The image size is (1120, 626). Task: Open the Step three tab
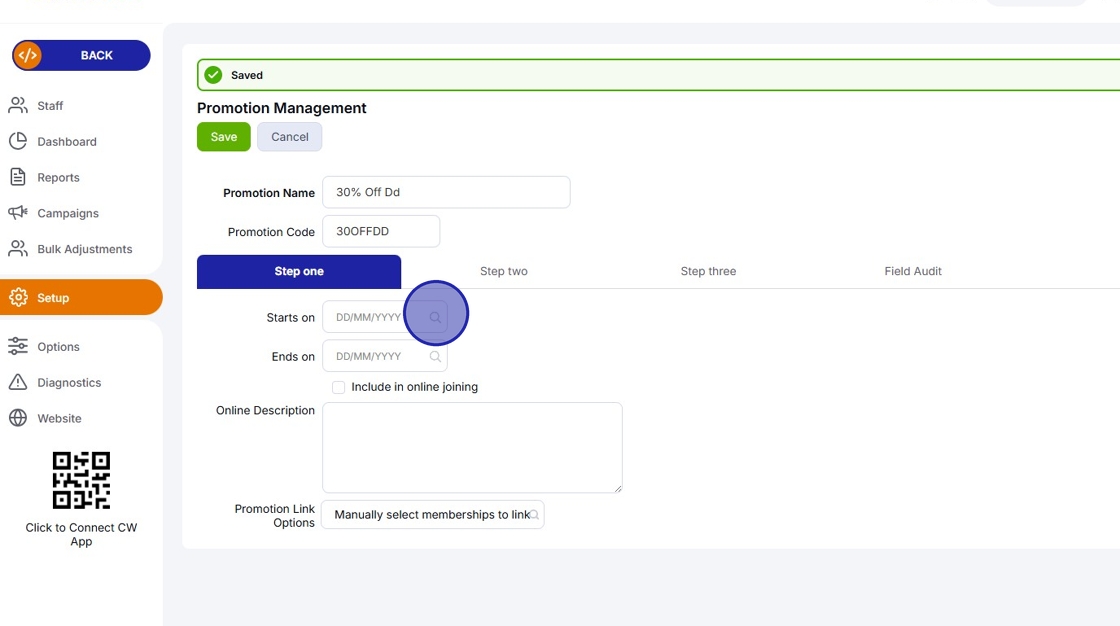click(x=708, y=272)
